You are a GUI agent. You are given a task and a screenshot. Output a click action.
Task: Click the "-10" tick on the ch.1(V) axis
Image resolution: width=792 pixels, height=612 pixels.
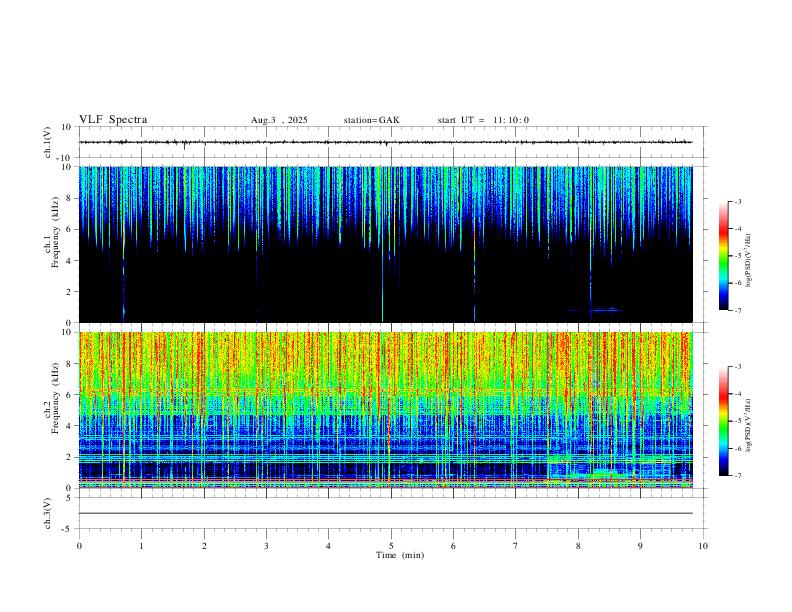64,158
